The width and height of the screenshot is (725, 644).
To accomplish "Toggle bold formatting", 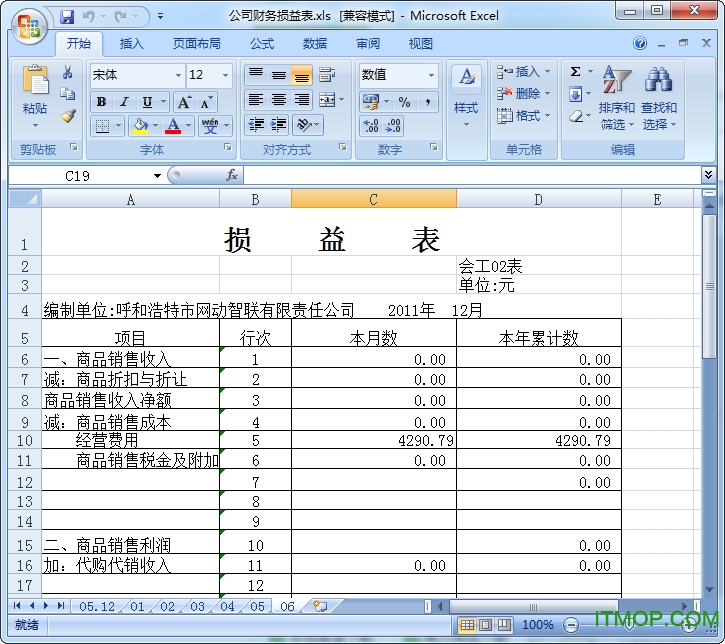I will coord(101,102).
